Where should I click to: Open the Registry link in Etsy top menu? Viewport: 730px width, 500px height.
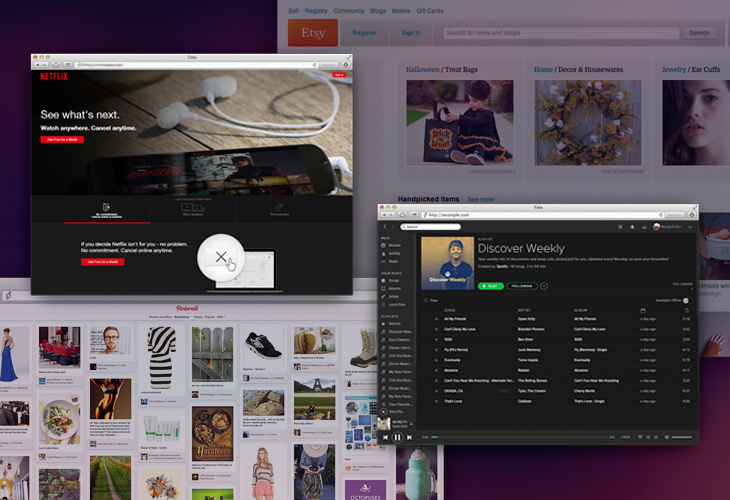tap(316, 11)
